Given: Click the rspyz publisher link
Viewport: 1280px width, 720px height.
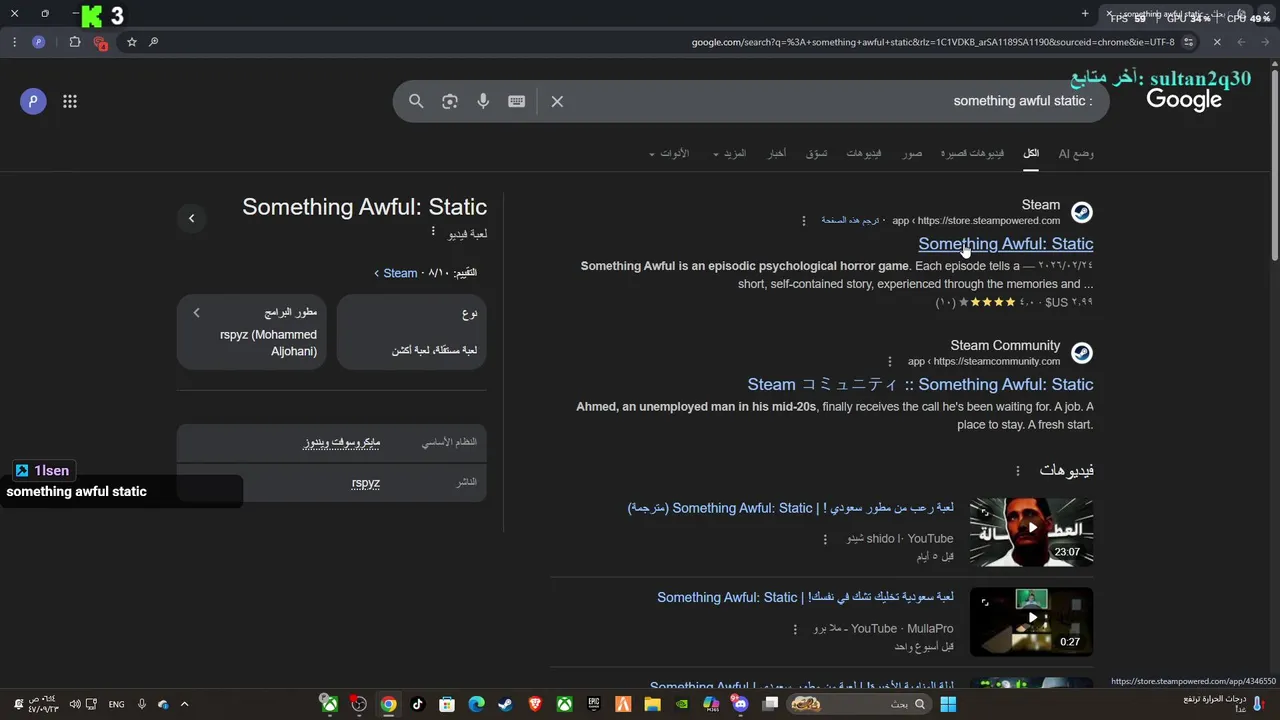Looking at the screenshot, I should click(366, 483).
